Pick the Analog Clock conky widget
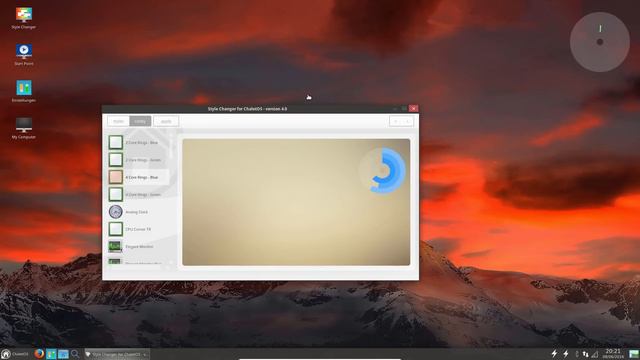640x360 pixels. point(139,212)
